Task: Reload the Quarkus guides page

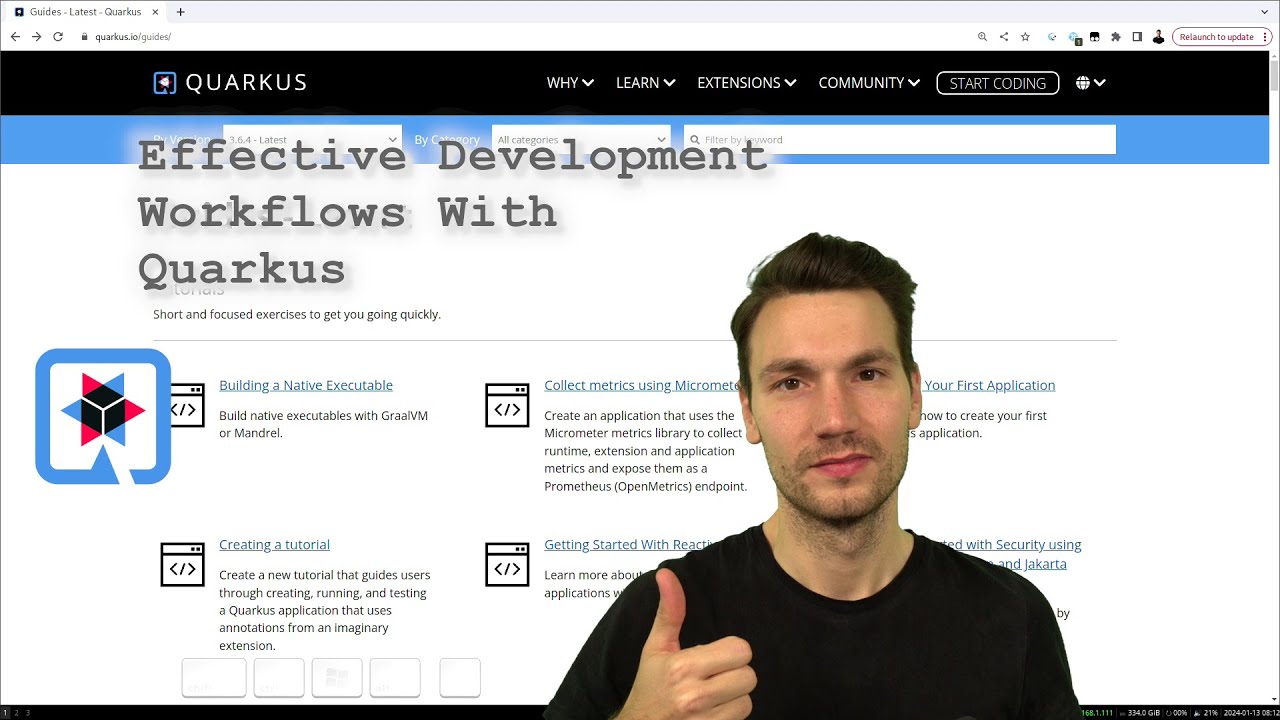Action: [x=58, y=37]
